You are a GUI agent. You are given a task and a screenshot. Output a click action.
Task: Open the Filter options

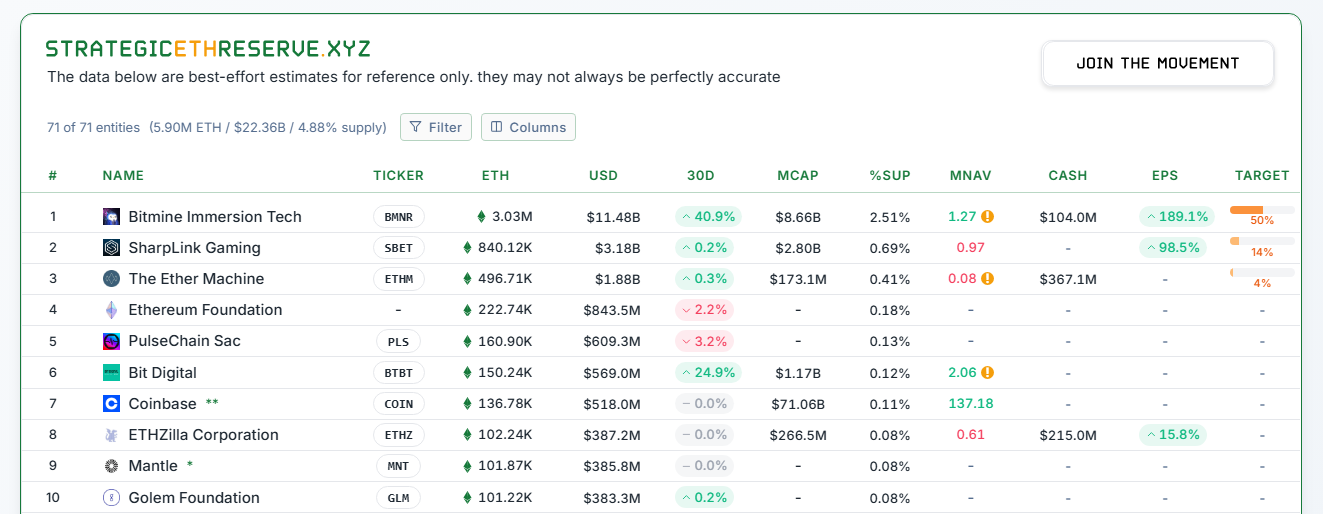point(436,127)
